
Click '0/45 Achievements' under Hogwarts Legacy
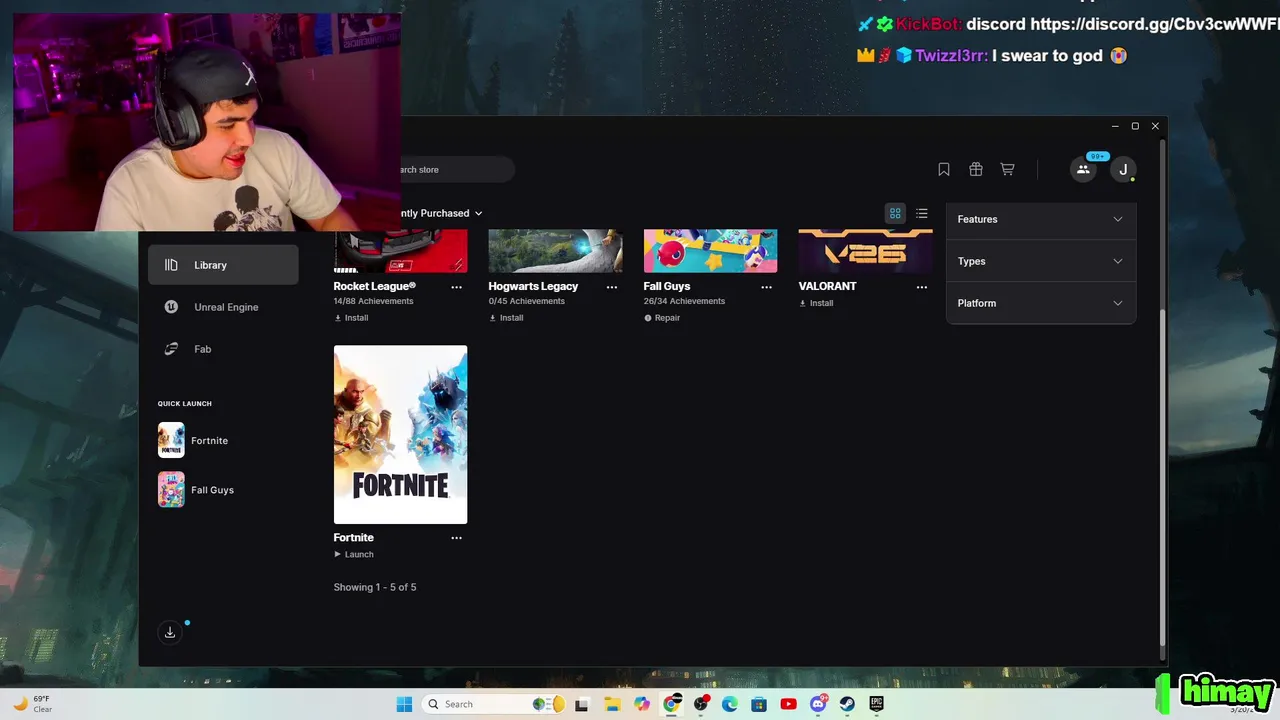pos(527,301)
